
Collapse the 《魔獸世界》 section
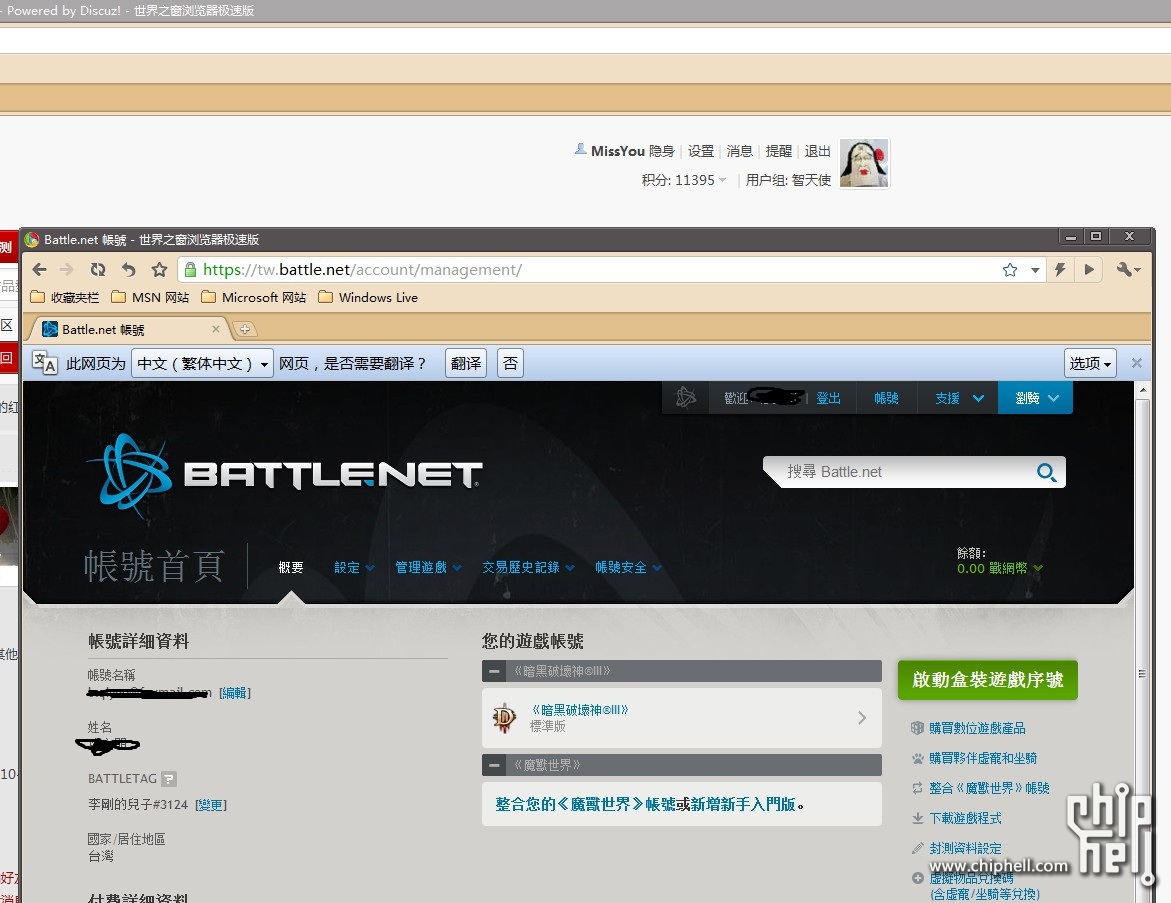click(494, 765)
